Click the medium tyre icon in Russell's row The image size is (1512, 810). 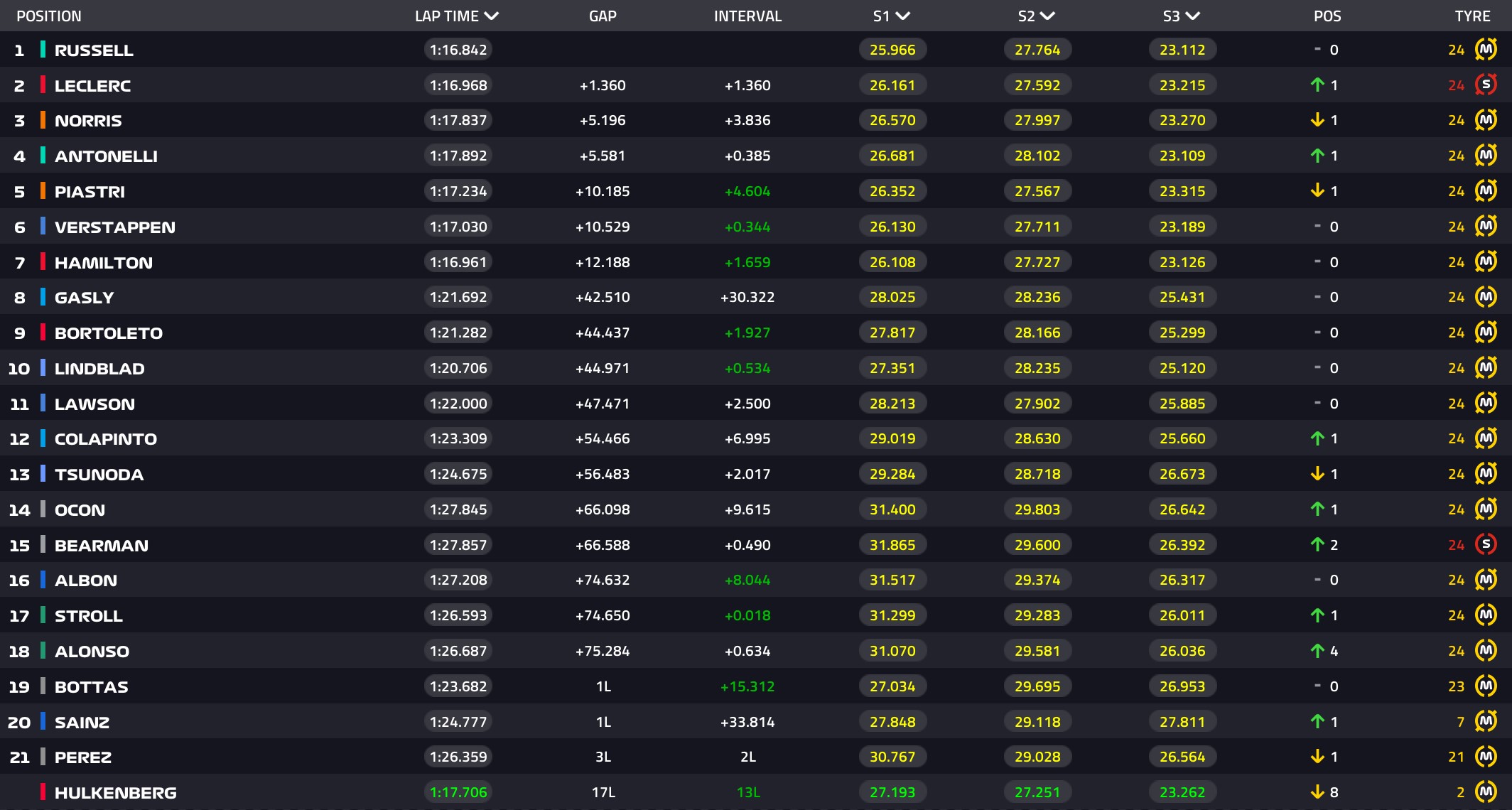(x=1486, y=50)
